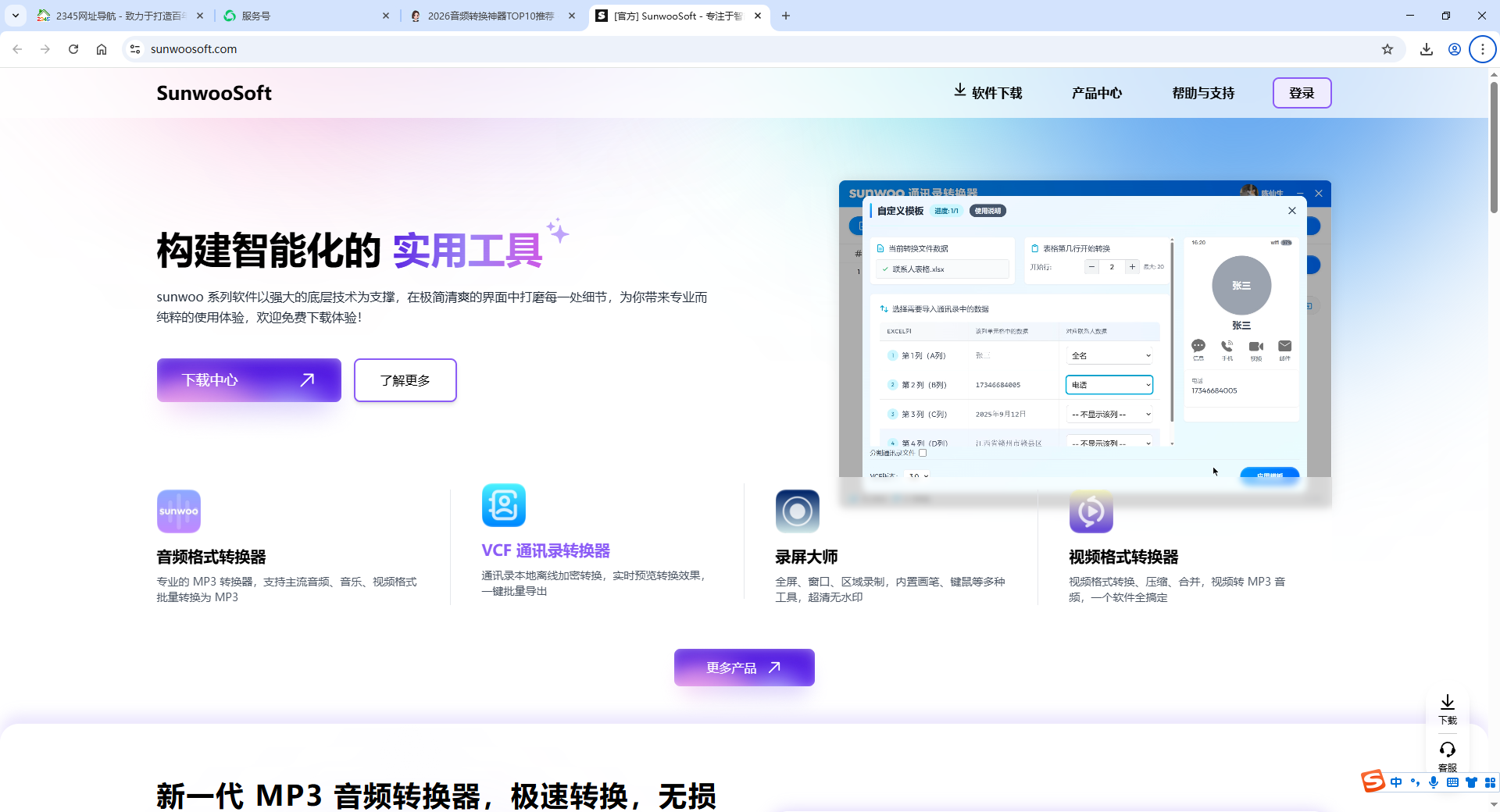Image resolution: width=1500 pixels, height=812 pixels.
Task: Open the browser downloads panel
Action: [x=1427, y=49]
